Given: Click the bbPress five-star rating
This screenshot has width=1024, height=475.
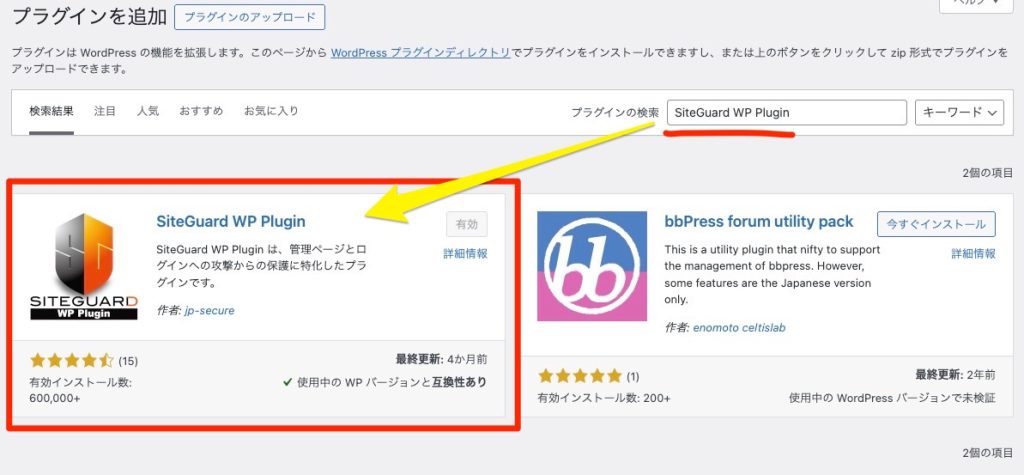Looking at the screenshot, I should tap(580, 377).
